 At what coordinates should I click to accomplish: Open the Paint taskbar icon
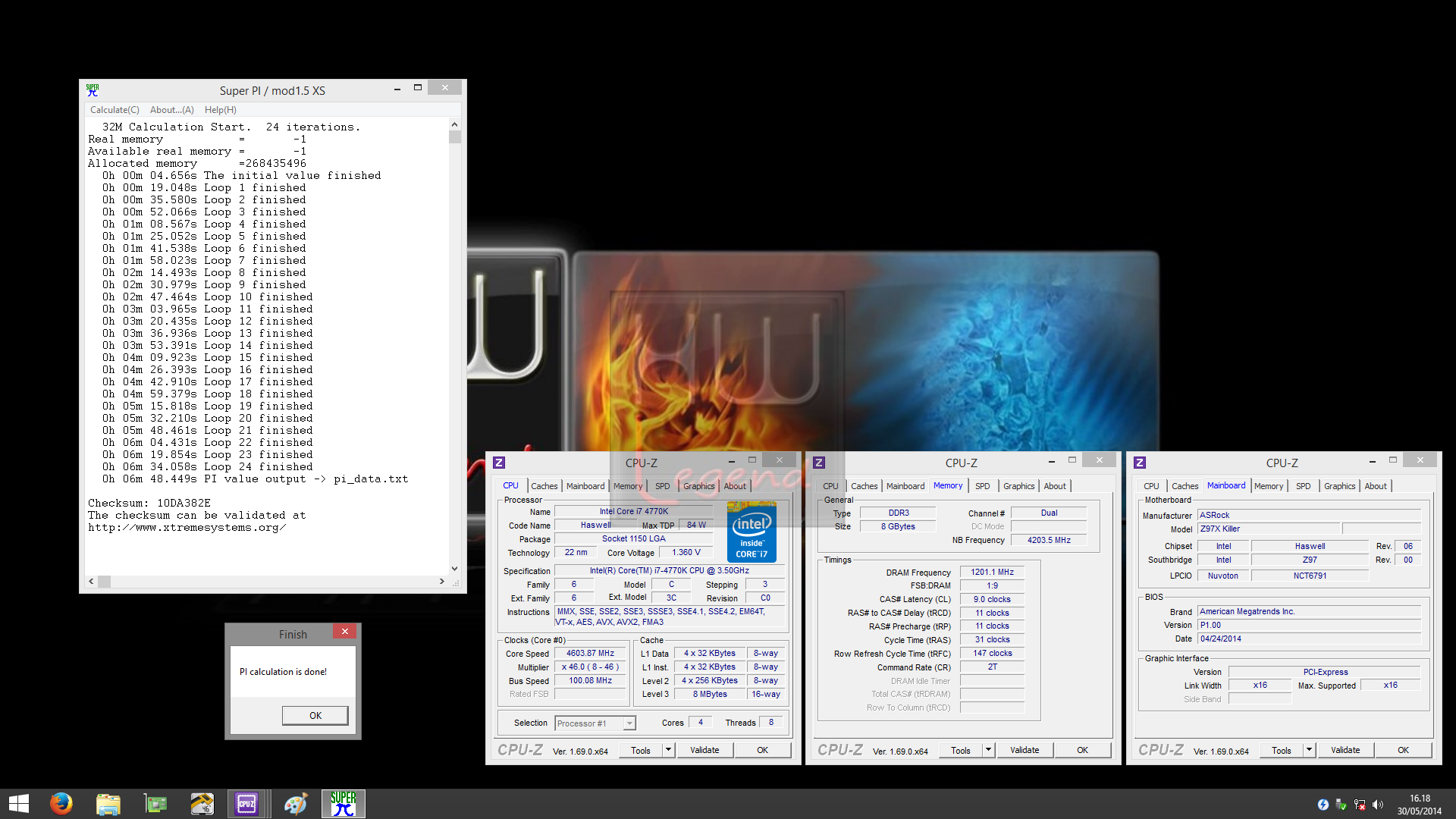tap(296, 804)
